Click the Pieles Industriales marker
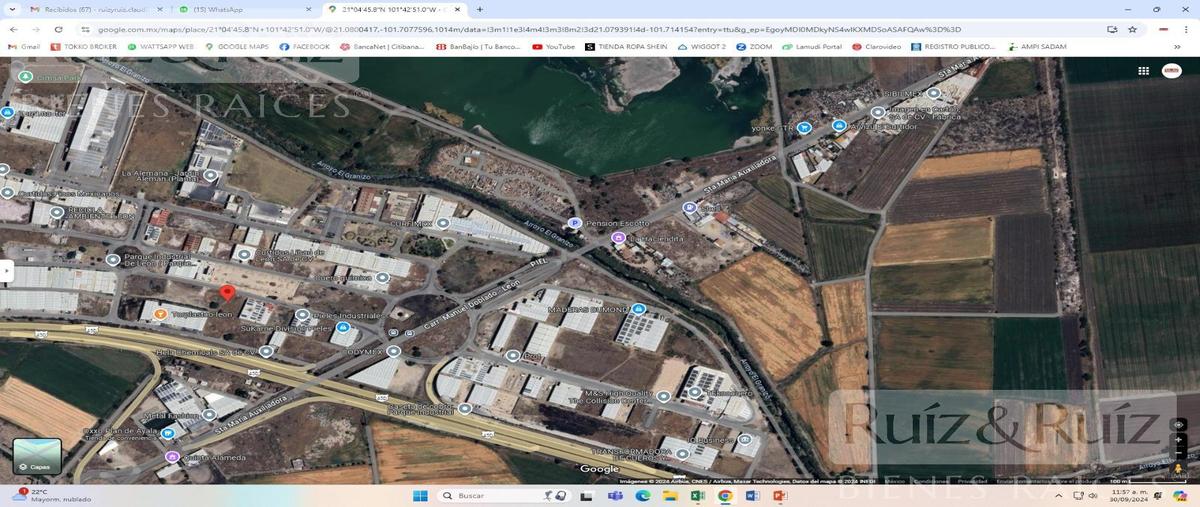 coord(303,314)
